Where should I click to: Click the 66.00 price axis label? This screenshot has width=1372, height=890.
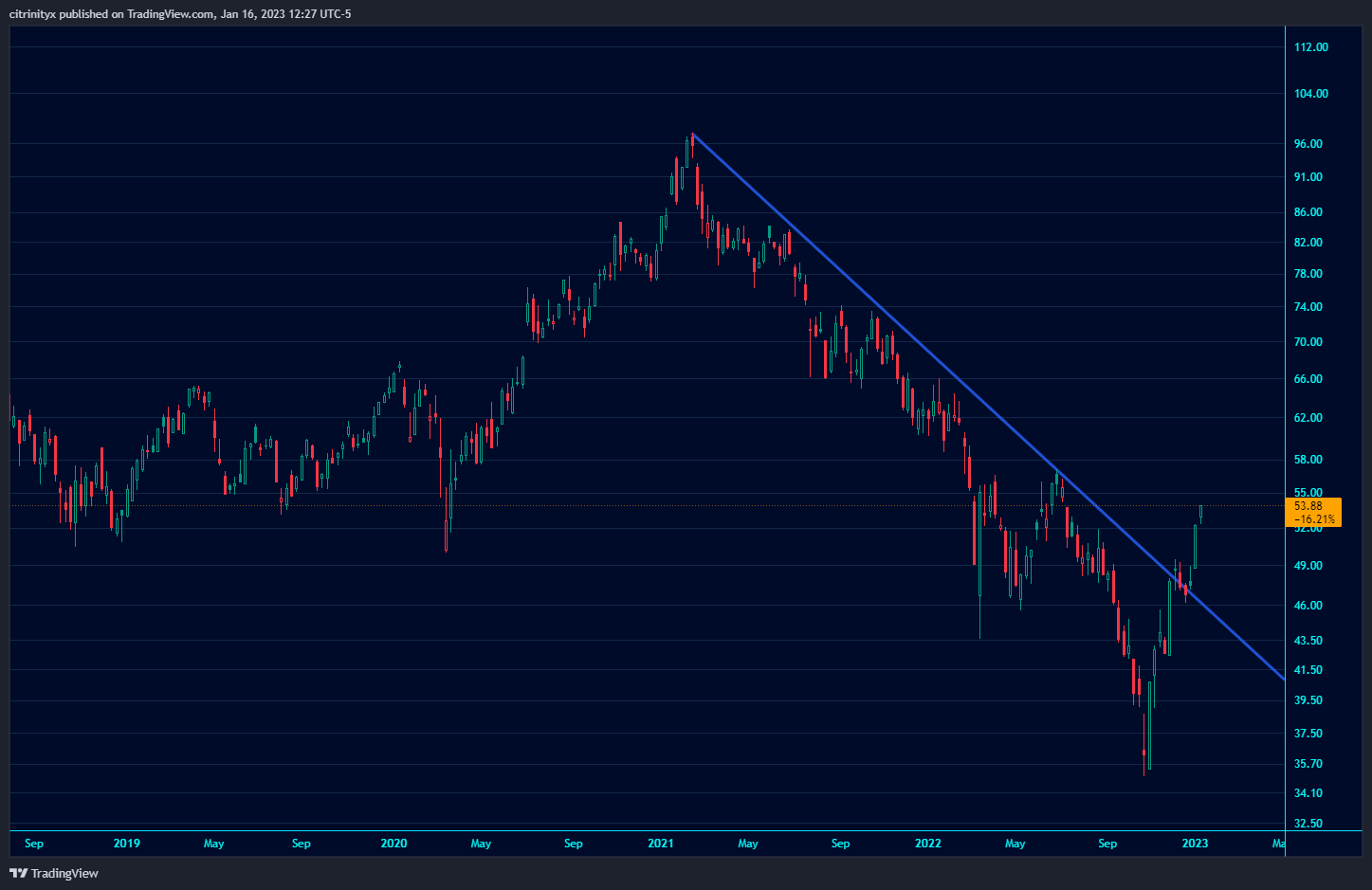[x=1308, y=379]
